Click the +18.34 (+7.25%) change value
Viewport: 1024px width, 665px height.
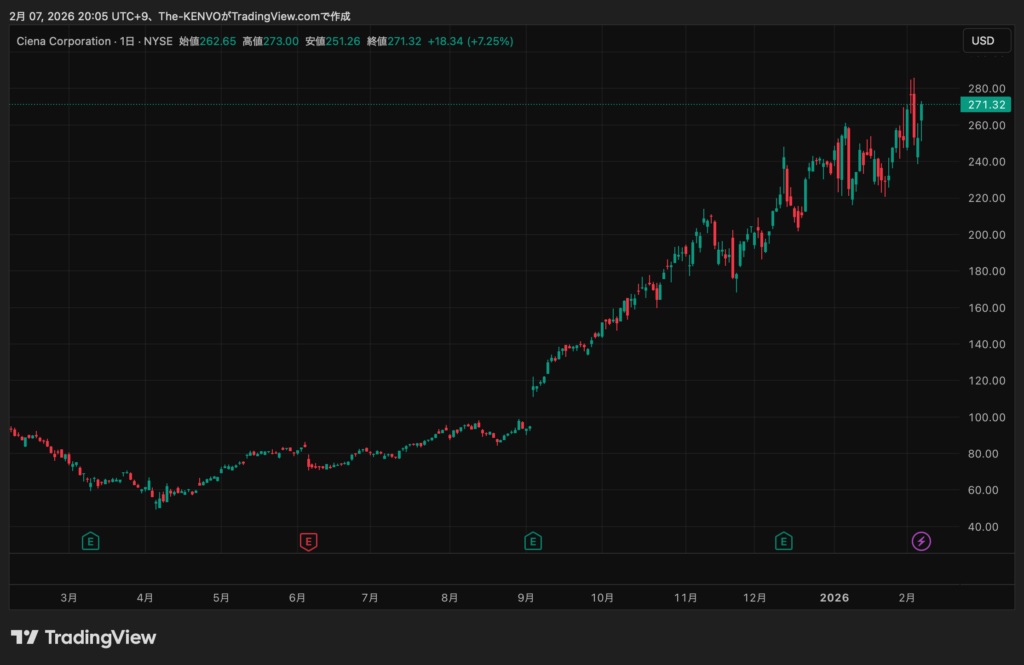point(470,41)
